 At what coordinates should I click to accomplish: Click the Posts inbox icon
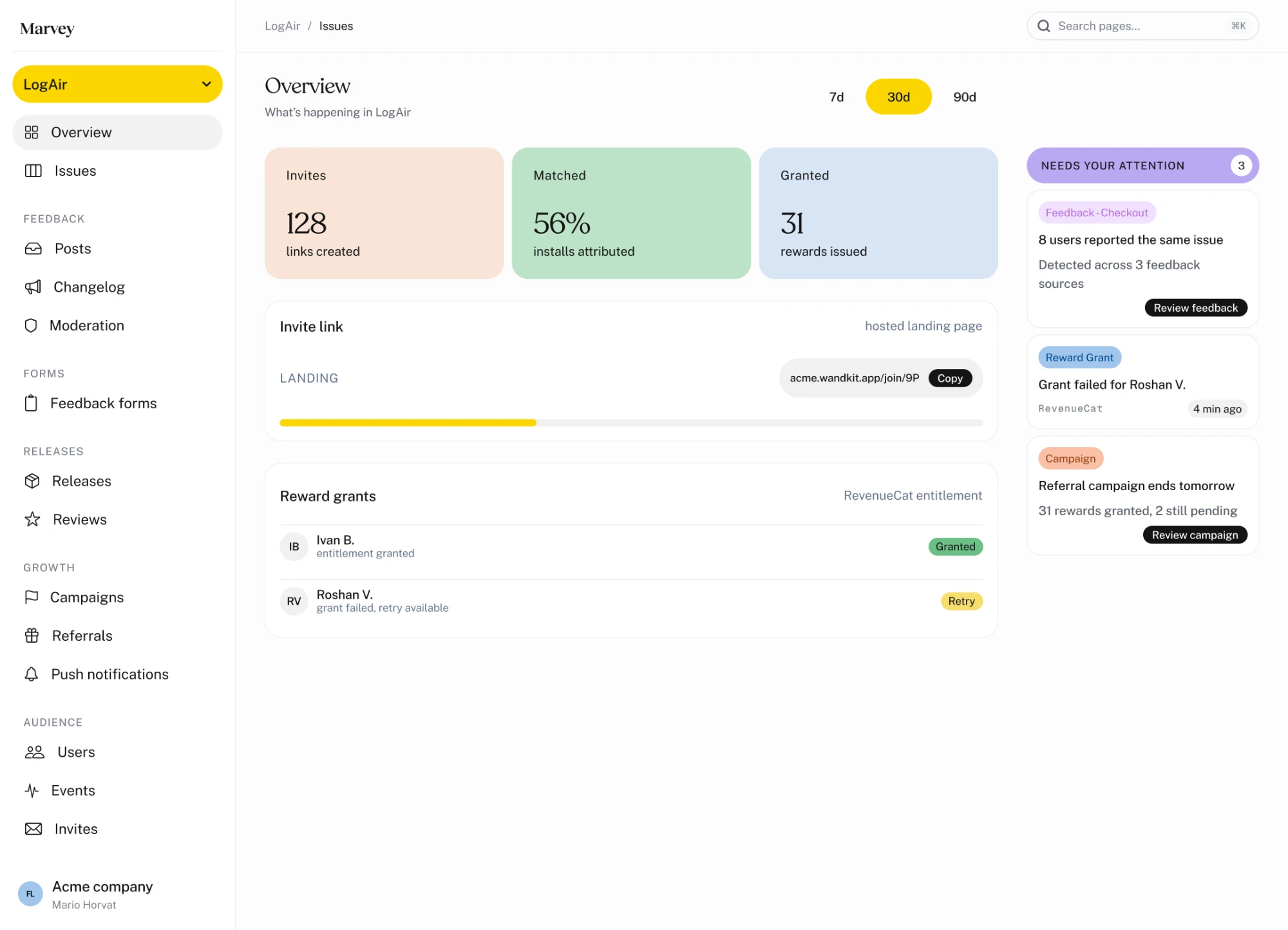click(x=33, y=249)
